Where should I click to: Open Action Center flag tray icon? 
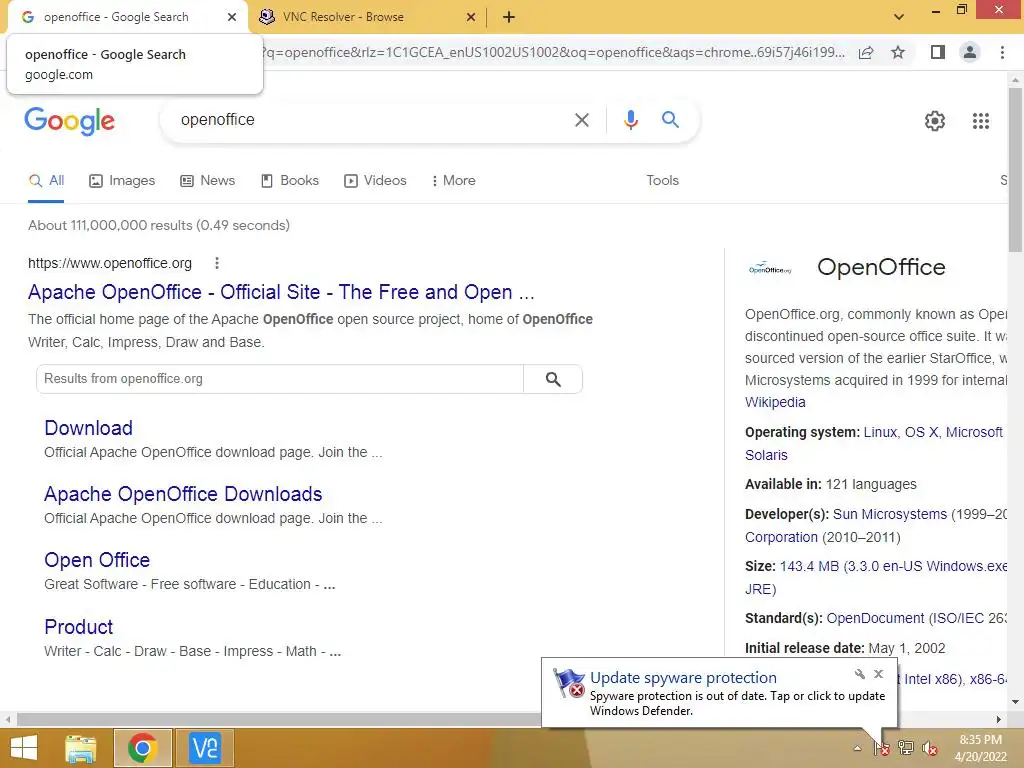tap(882, 748)
